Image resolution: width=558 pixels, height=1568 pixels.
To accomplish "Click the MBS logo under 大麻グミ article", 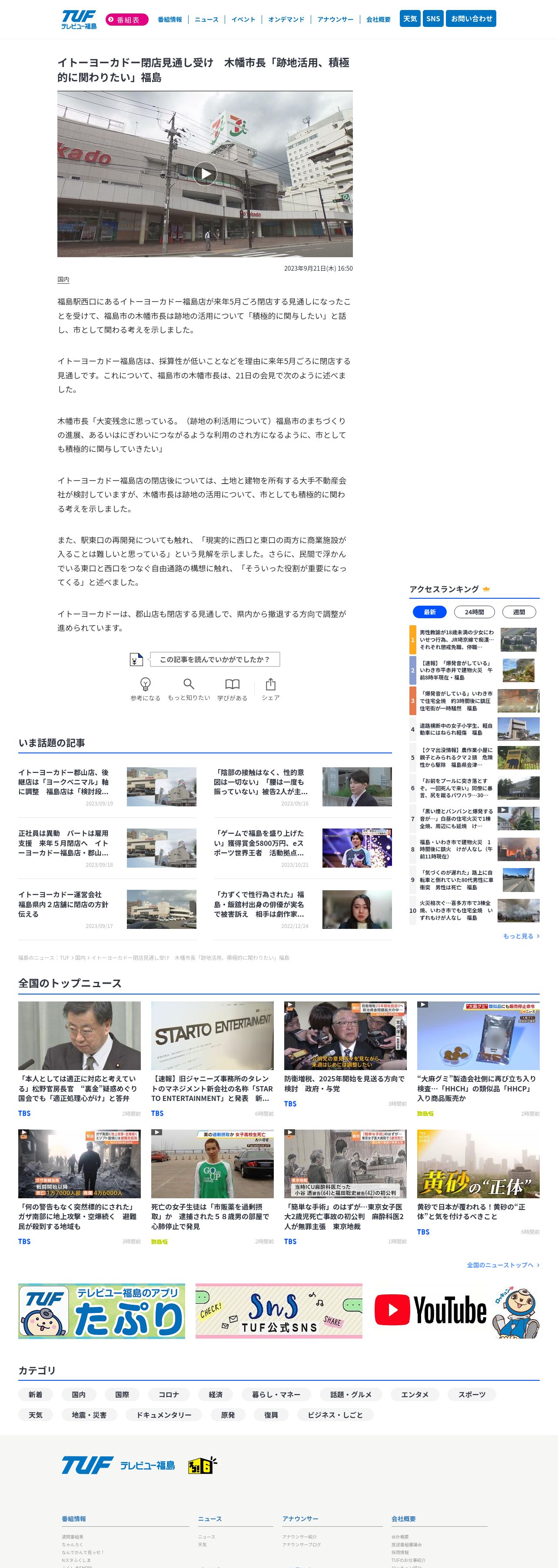I will [x=425, y=1113].
